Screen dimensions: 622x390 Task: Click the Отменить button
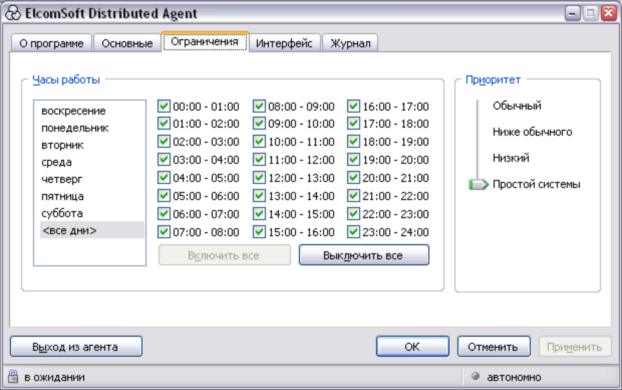click(x=493, y=347)
